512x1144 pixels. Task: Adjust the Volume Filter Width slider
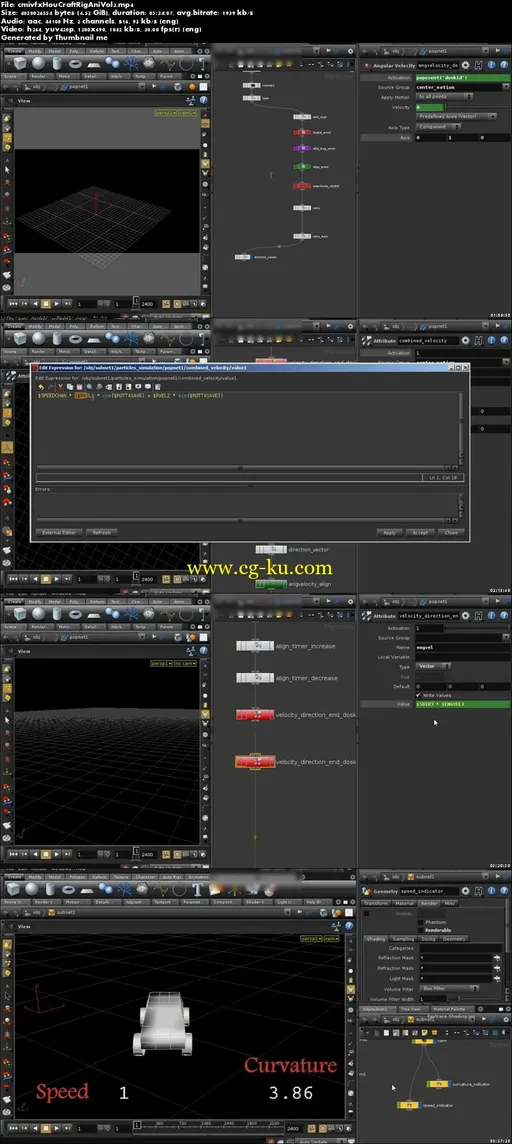(x=477, y=999)
